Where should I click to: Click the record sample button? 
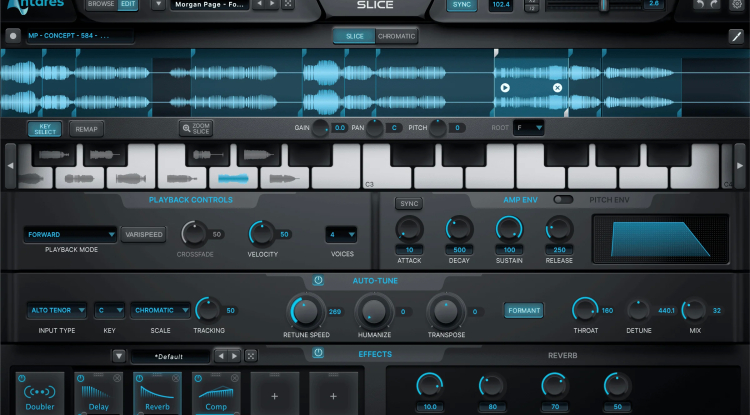coord(13,36)
